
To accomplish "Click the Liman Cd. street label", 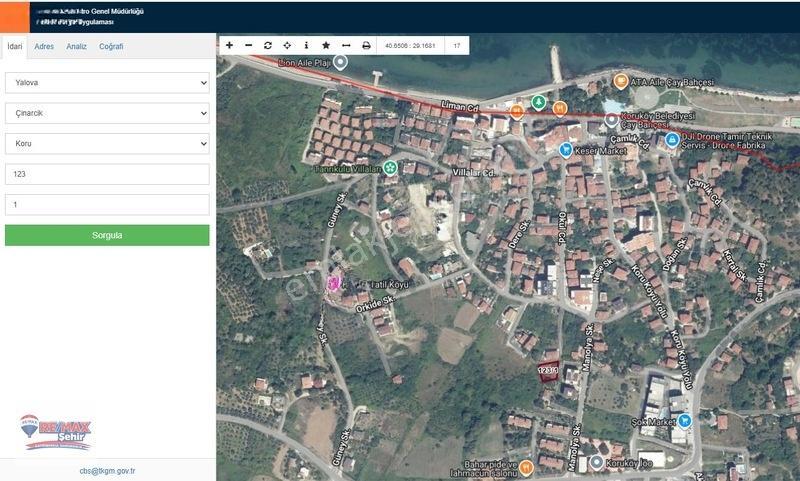I will [x=461, y=106].
